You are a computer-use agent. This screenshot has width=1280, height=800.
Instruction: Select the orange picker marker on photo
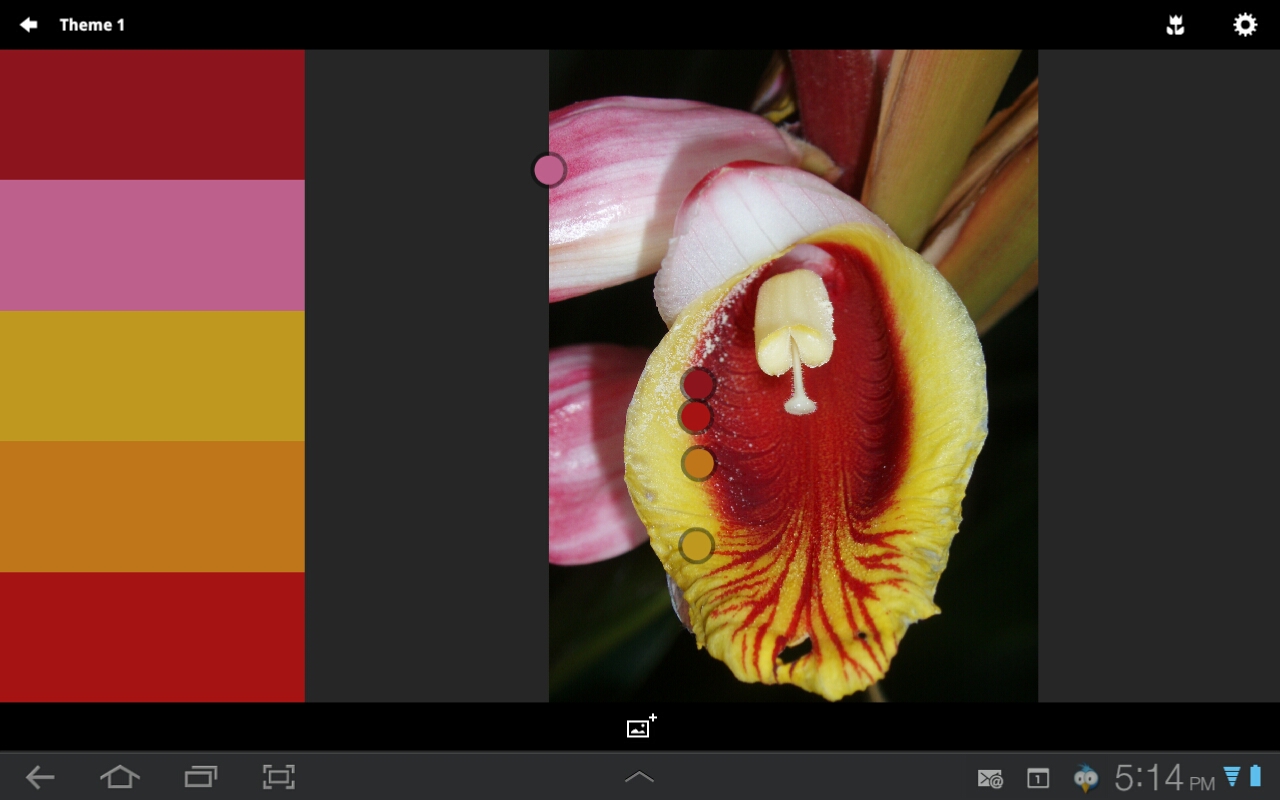tap(698, 464)
